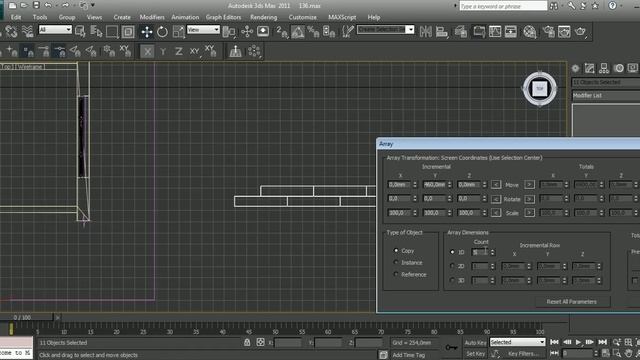This screenshot has height=360, width=640.
Task: Click the Select and Manipulate icon
Action: (x=247, y=31)
